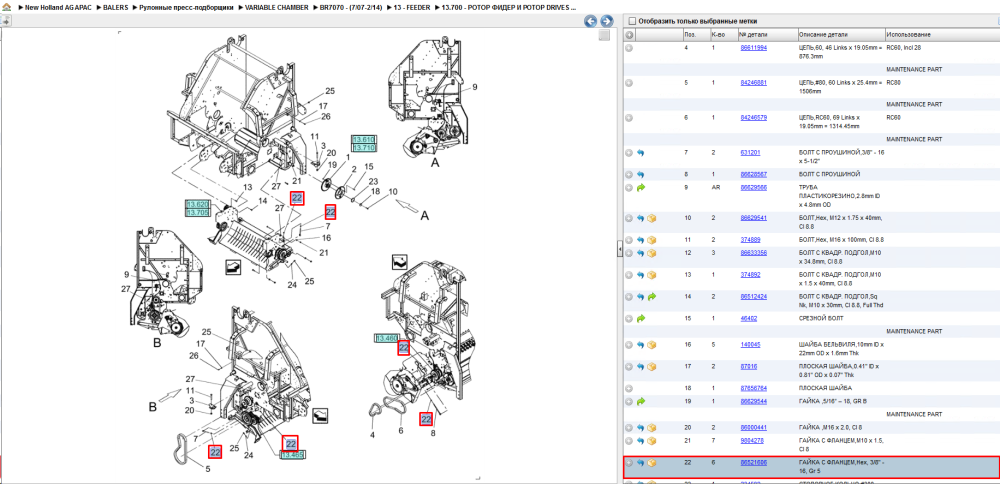Select row description 'ПЛОСКАЯ ШАЙБА'
This screenshot has height=484, width=1000.
[x=825, y=388]
